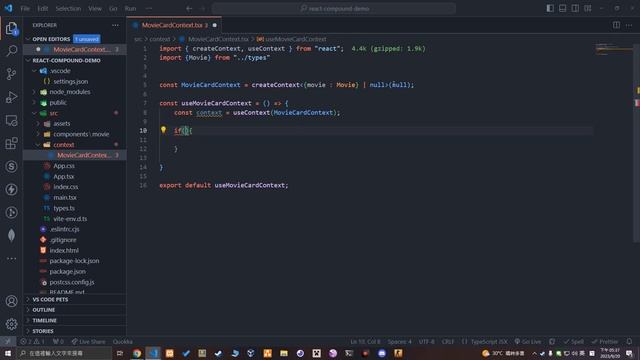Toggle Secondary Side Bar layout icon

[575, 8]
